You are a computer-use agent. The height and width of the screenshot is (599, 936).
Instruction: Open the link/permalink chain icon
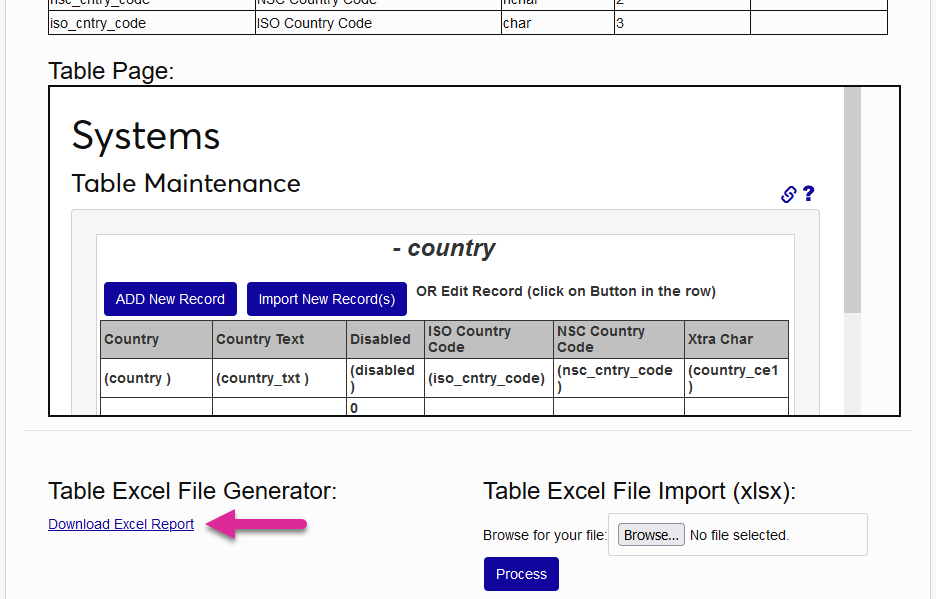(x=788, y=194)
